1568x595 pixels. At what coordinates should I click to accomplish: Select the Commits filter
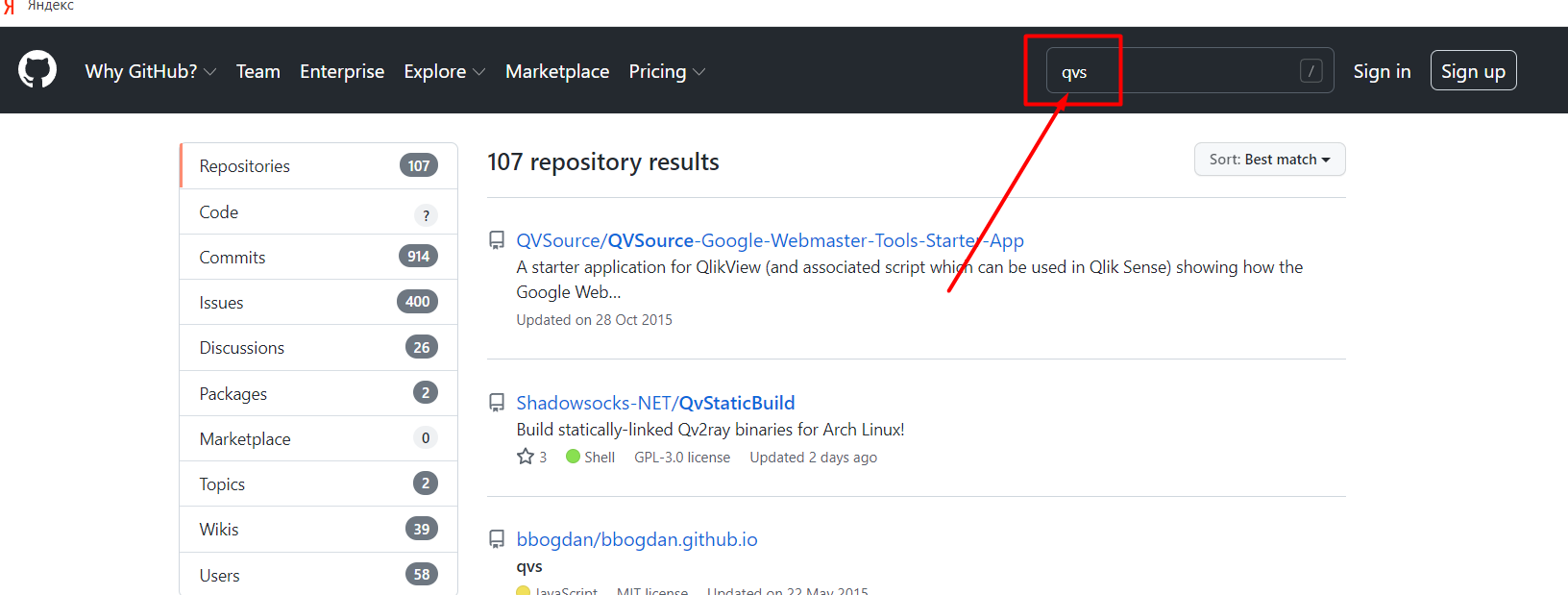point(318,257)
